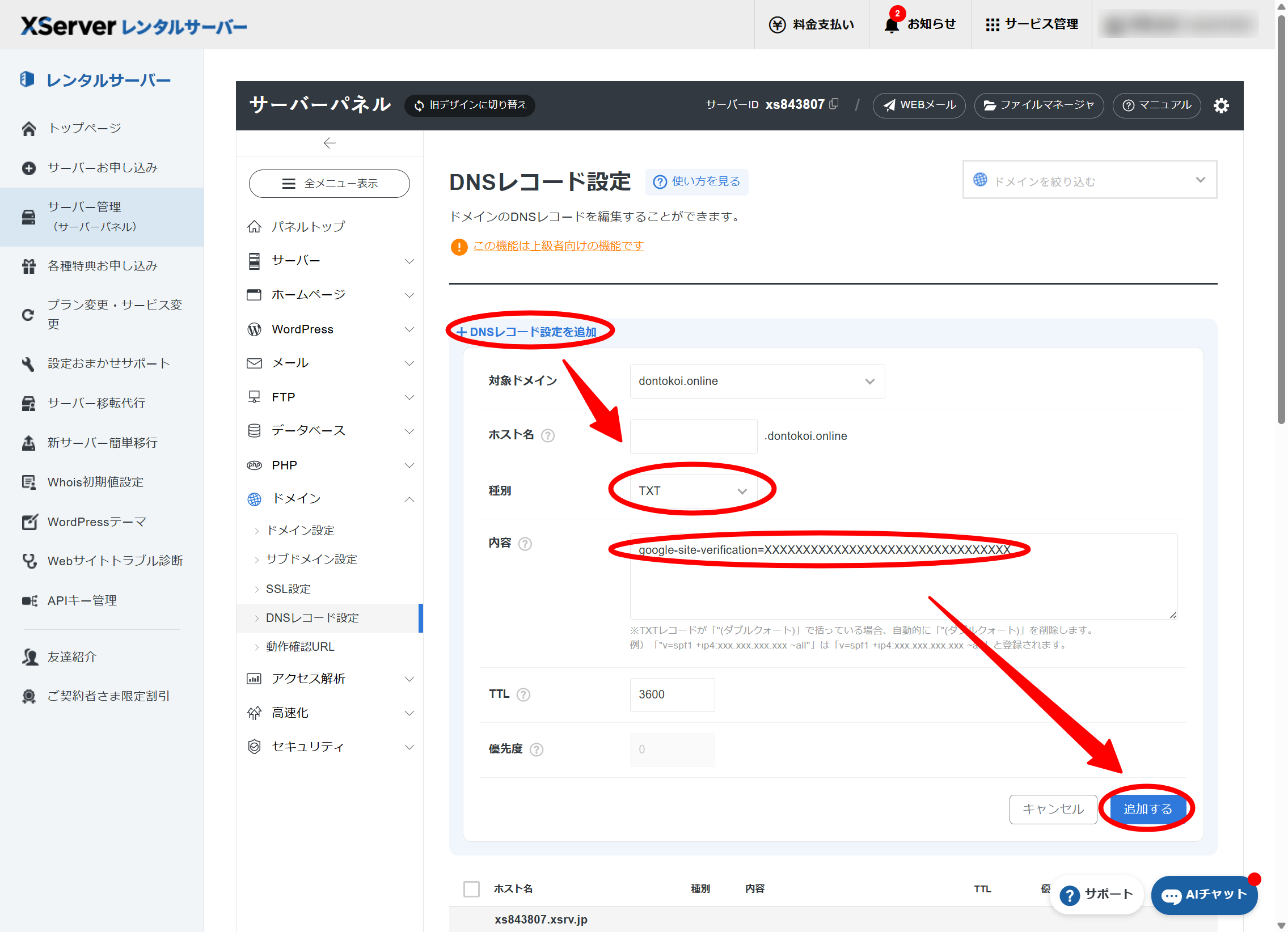Click the 新サーバー簡単移行 icon
The image size is (1288, 932).
(x=28, y=443)
